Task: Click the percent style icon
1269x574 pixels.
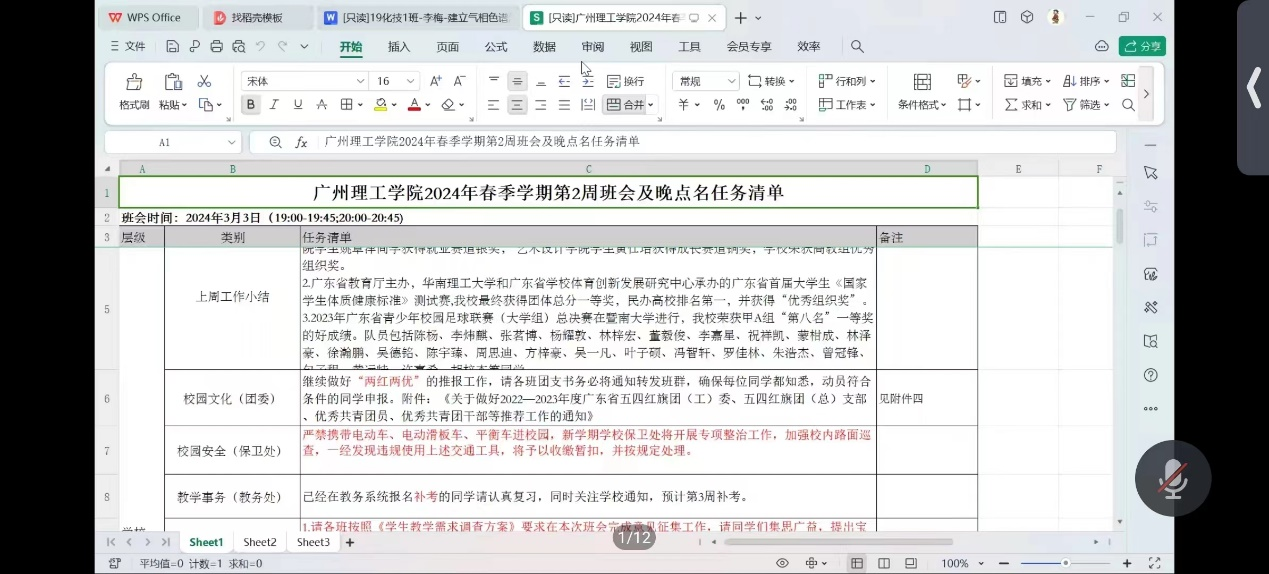Action: [719, 105]
